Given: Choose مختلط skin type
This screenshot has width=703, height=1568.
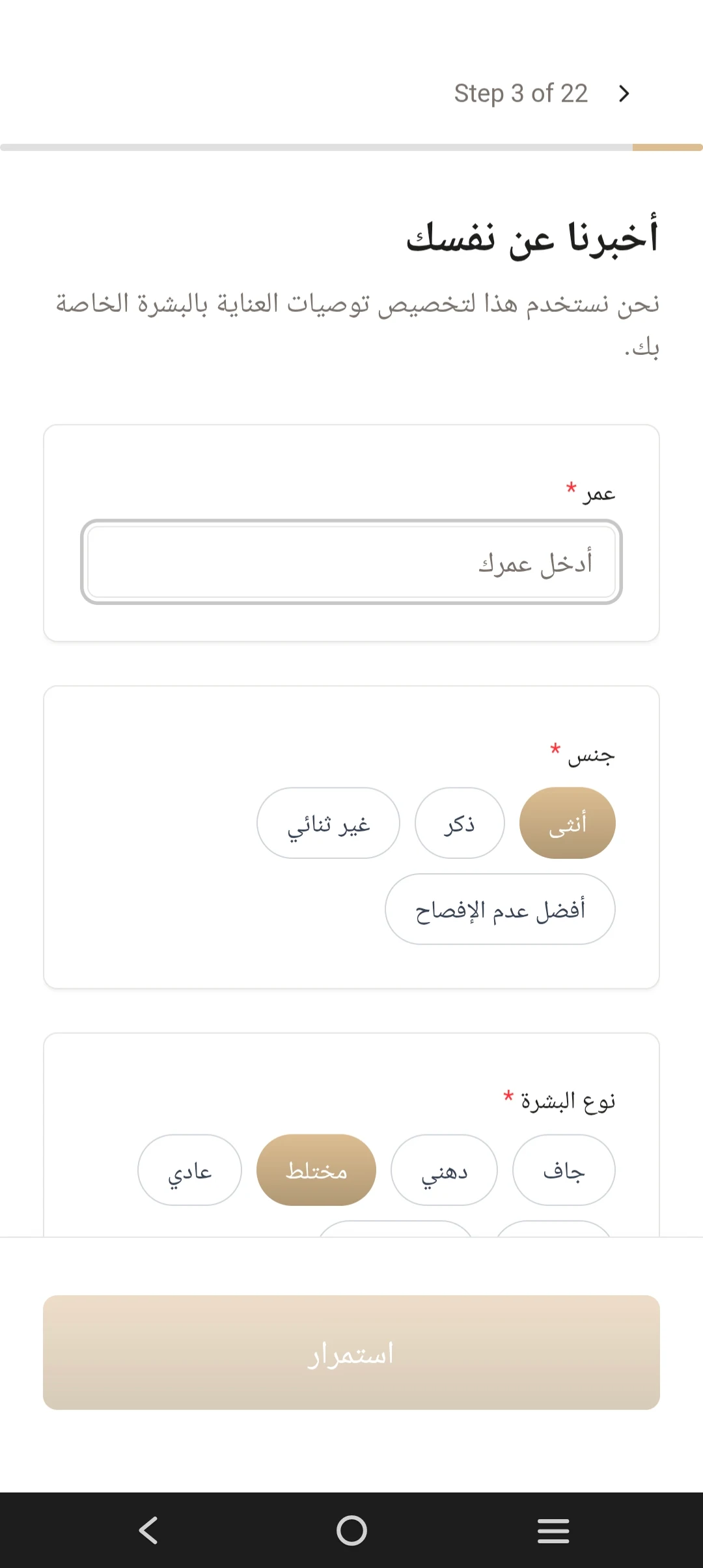Looking at the screenshot, I should tap(316, 1170).
